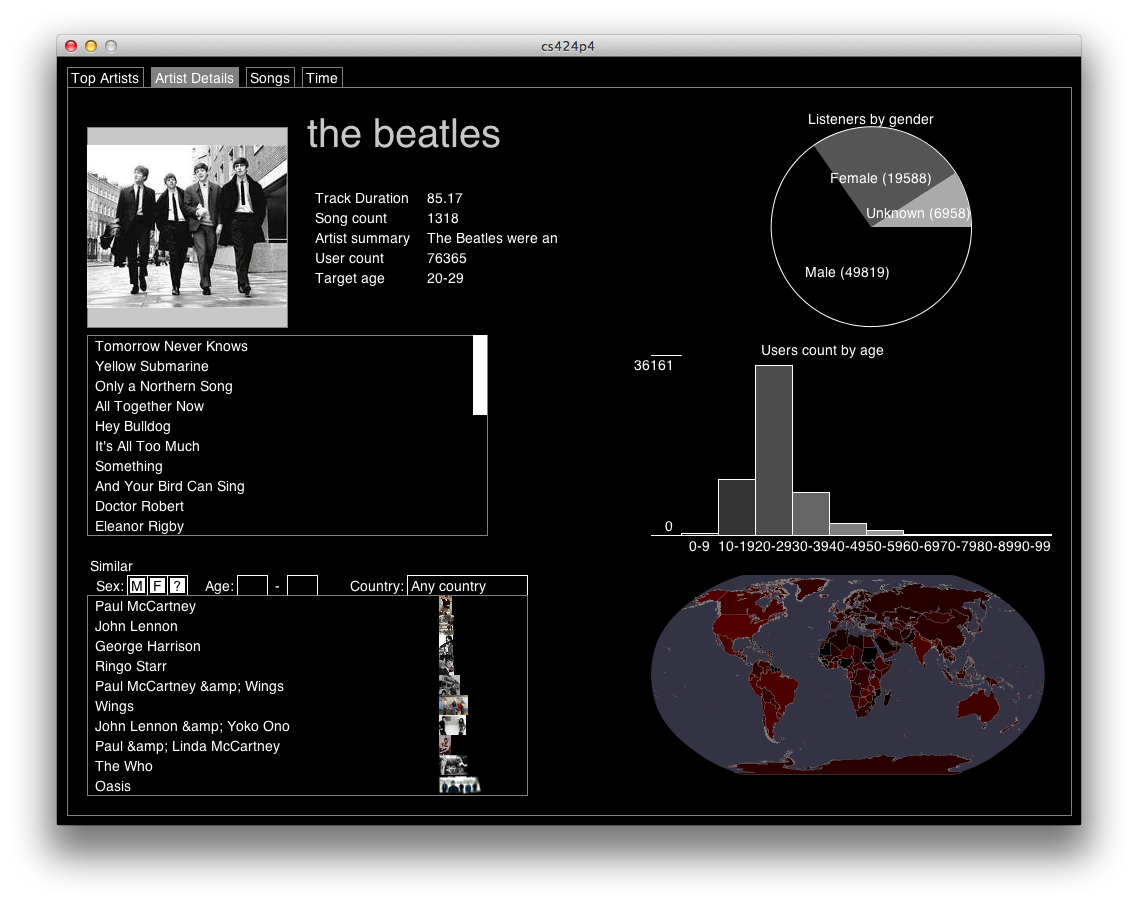
Task: Minimize the cs424p4 window
Action: [x=91, y=46]
